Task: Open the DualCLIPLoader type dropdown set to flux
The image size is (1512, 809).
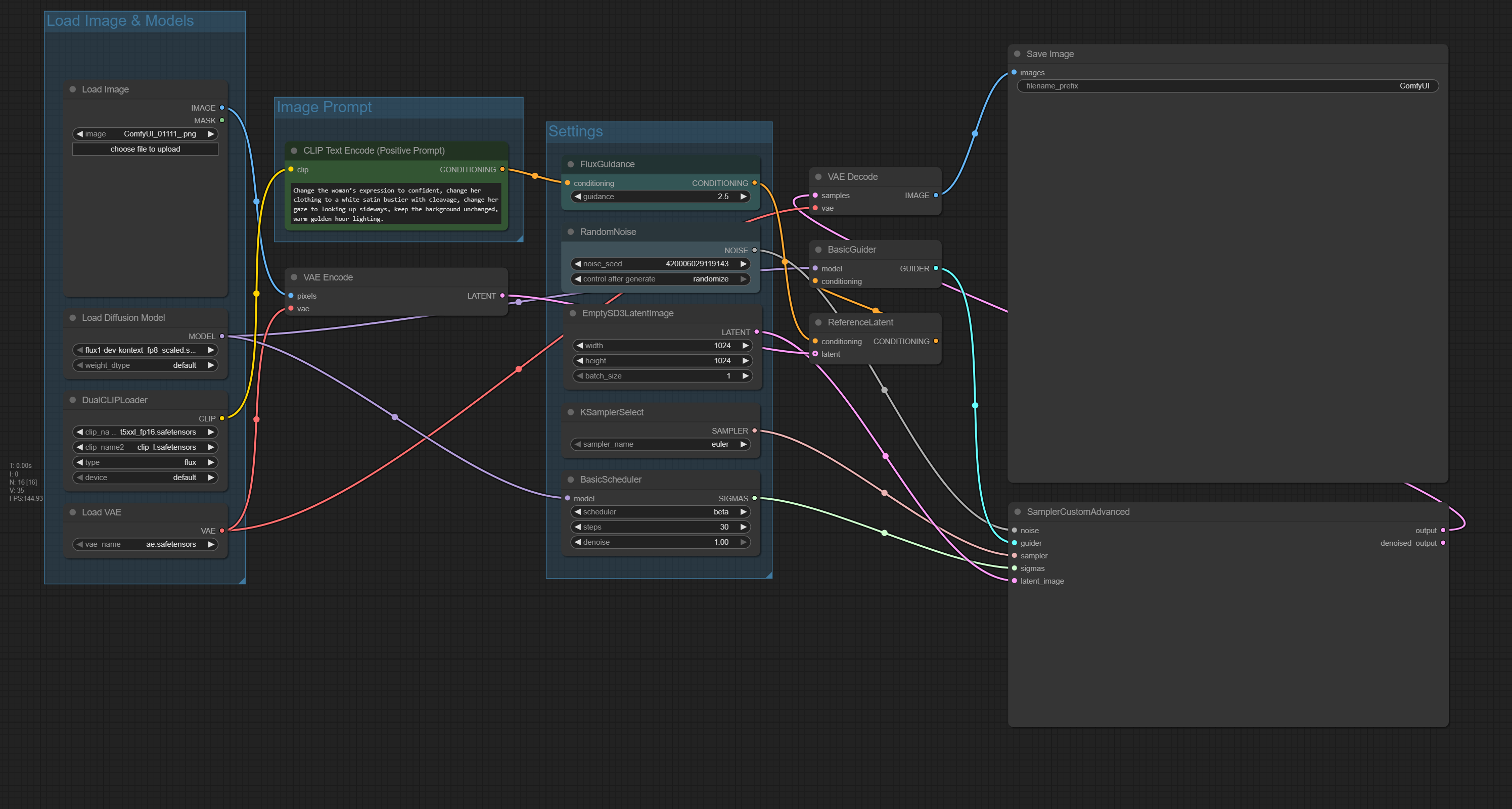Action: click(x=146, y=462)
